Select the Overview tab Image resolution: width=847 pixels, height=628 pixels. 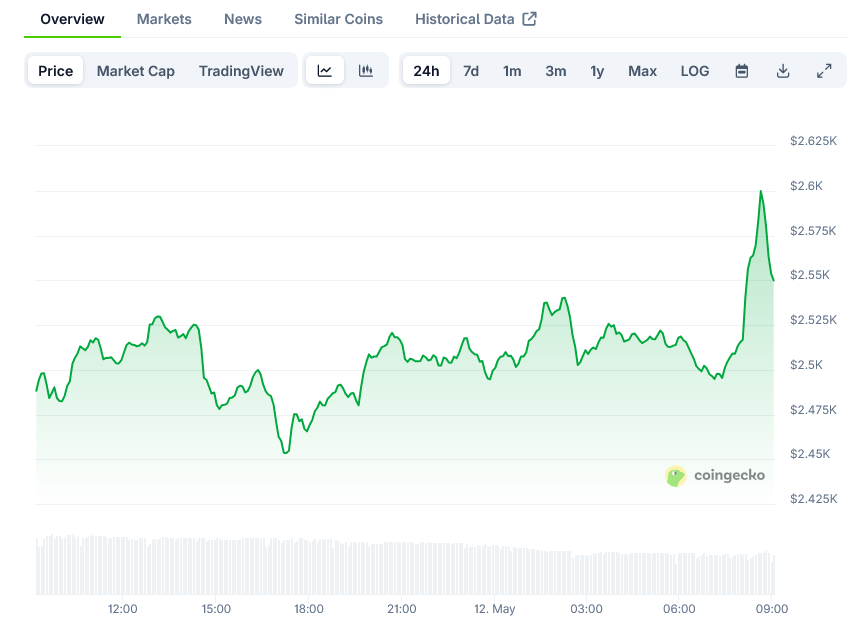pyautogui.click(x=72, y=19)
